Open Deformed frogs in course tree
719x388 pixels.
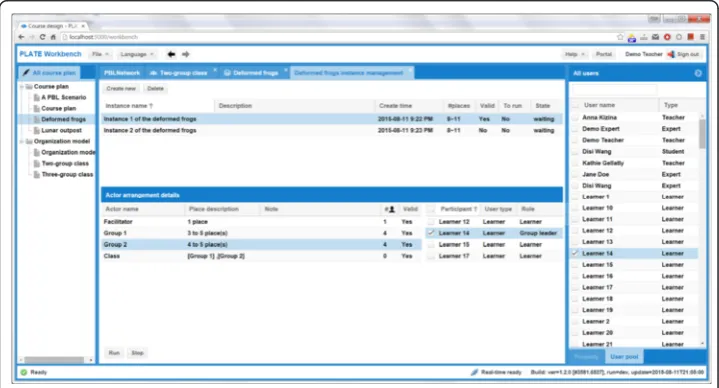63,119
